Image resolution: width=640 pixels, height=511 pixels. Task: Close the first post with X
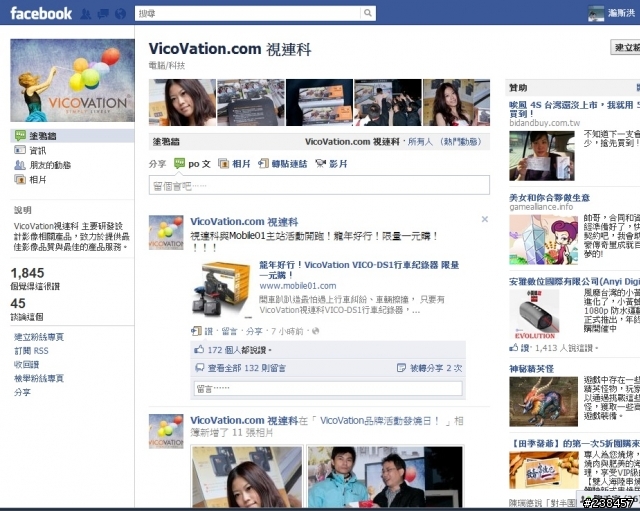484,219
